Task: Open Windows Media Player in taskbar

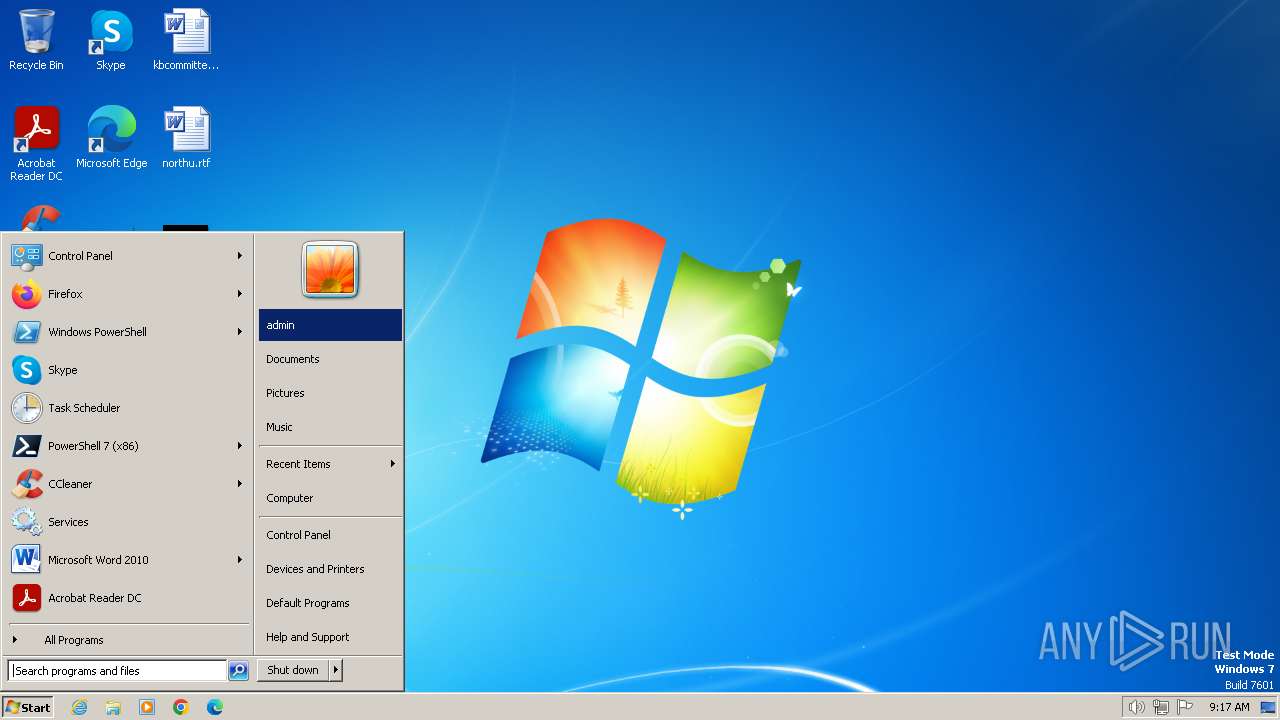Action: (147, 707)
